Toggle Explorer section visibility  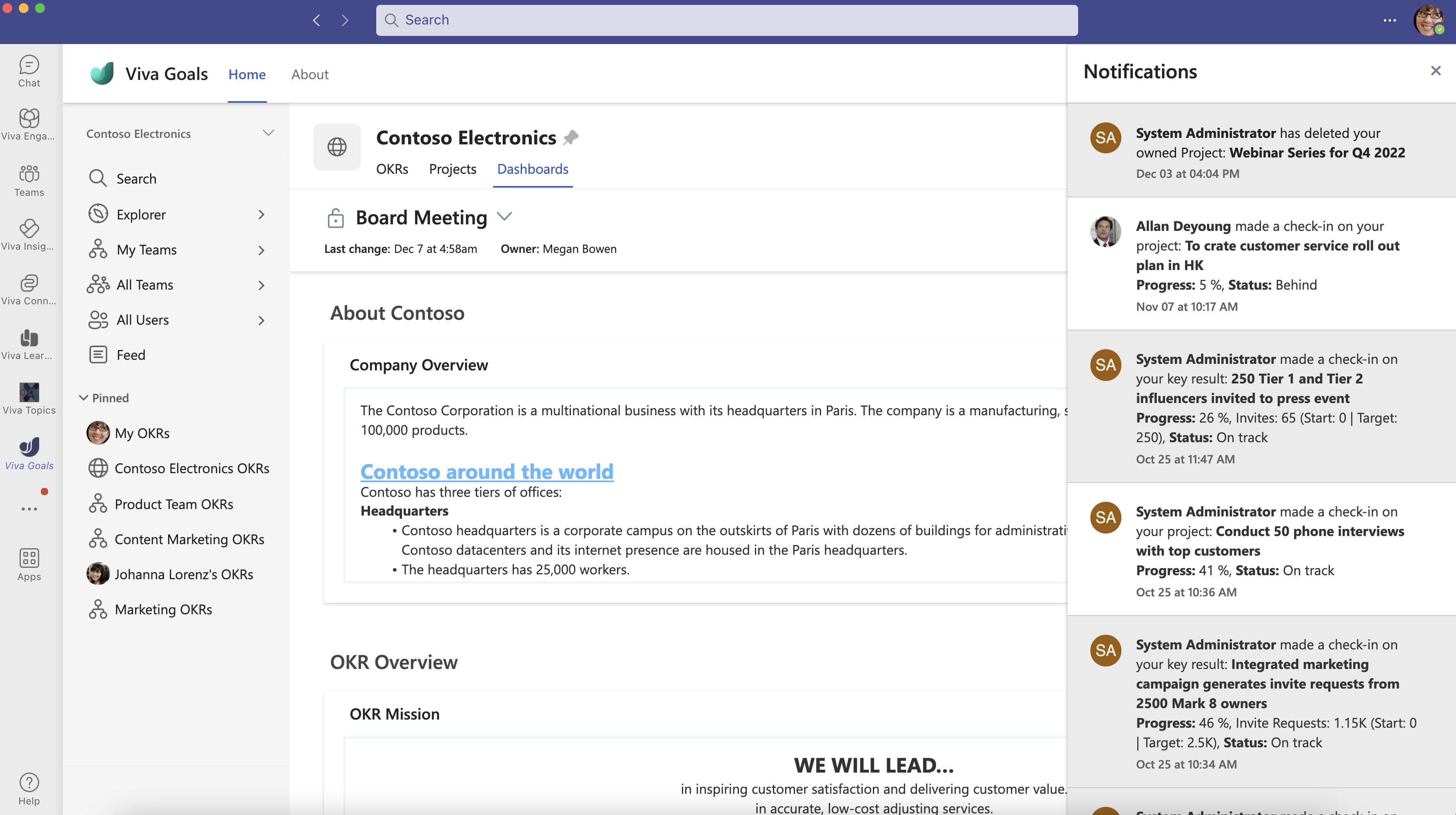click(261, 213)
